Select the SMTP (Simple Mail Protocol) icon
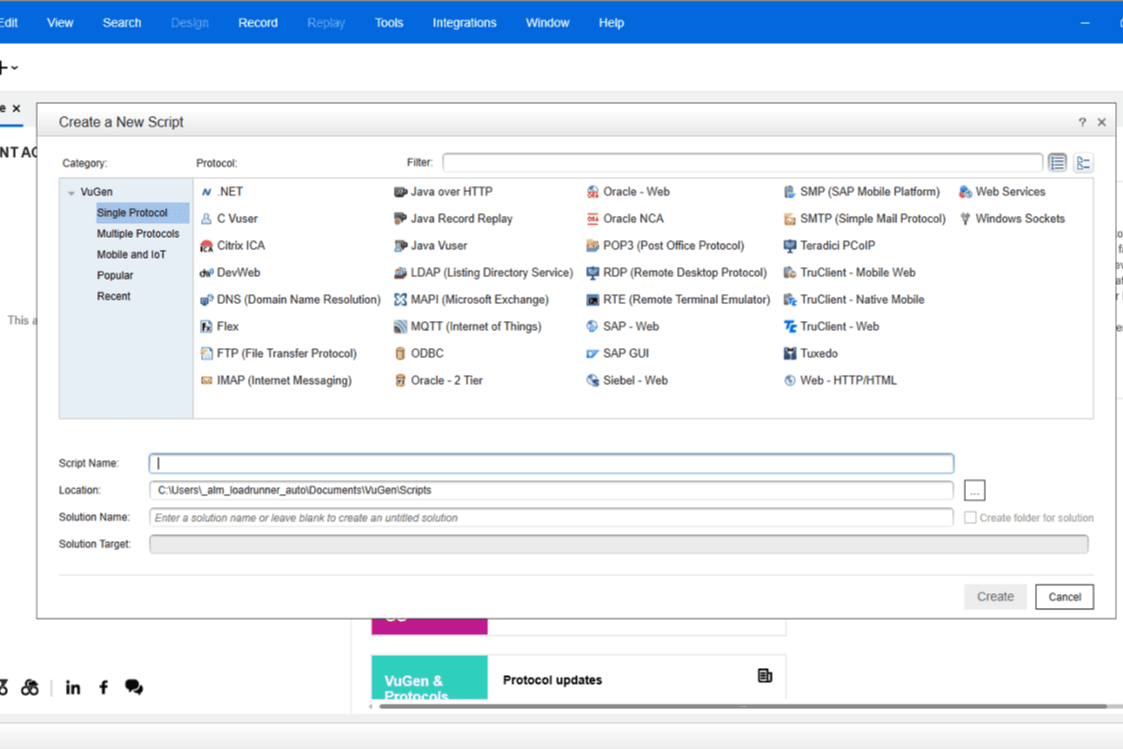1123x749 pixels. pos(789,219)
